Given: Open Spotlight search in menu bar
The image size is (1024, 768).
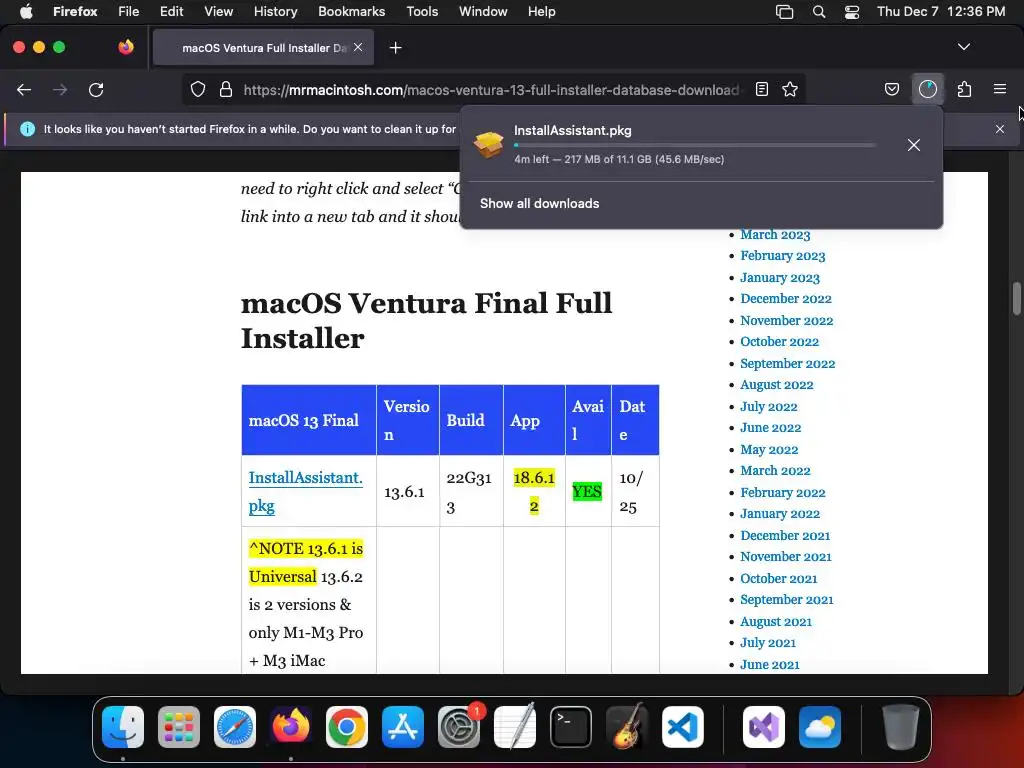Looking at the screenshot, I should (819, 11).
